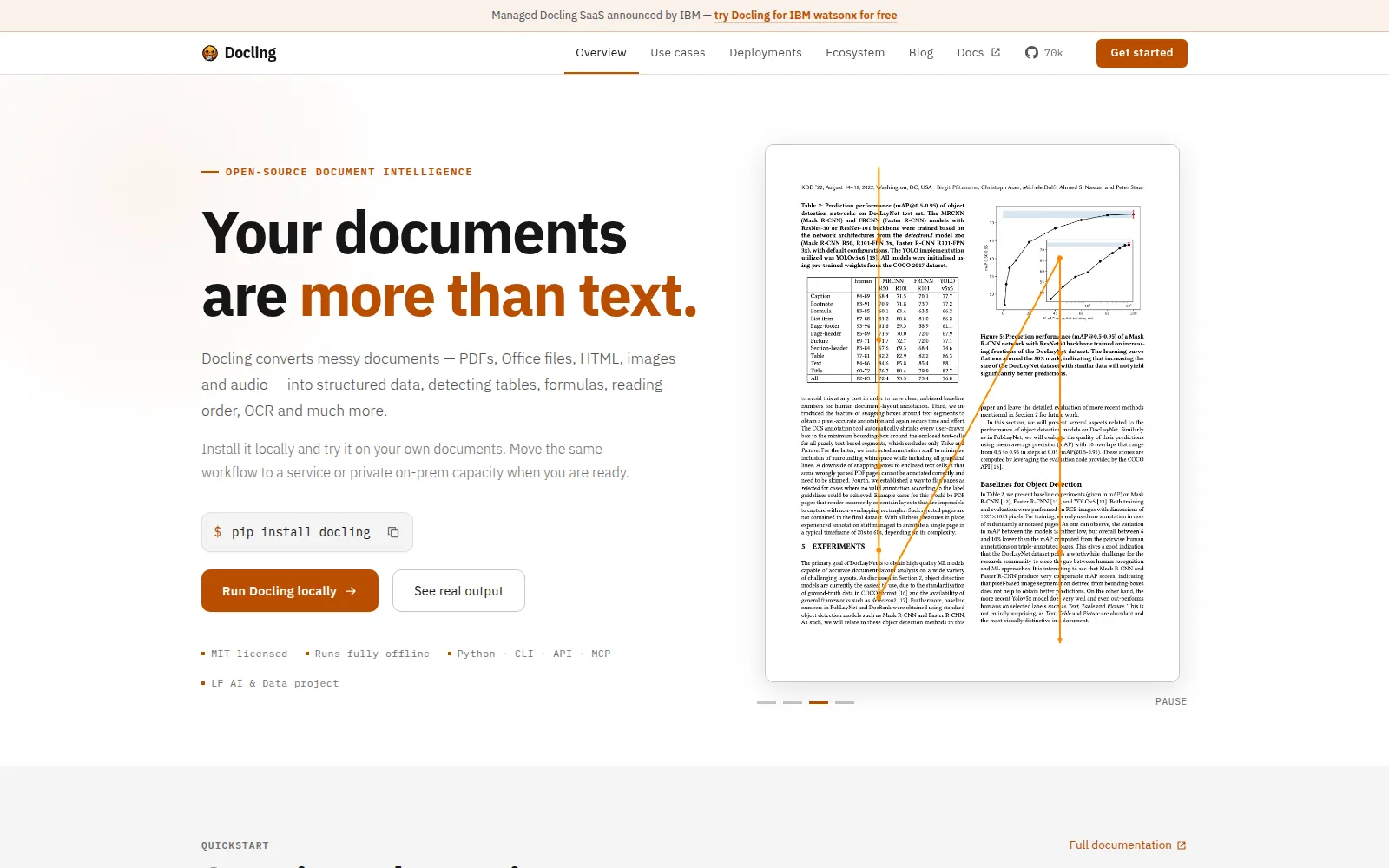Viewport: 1389px width, 868px height.
Task: Select Ecosystem in top navigation
Action: tap(855, 53)
